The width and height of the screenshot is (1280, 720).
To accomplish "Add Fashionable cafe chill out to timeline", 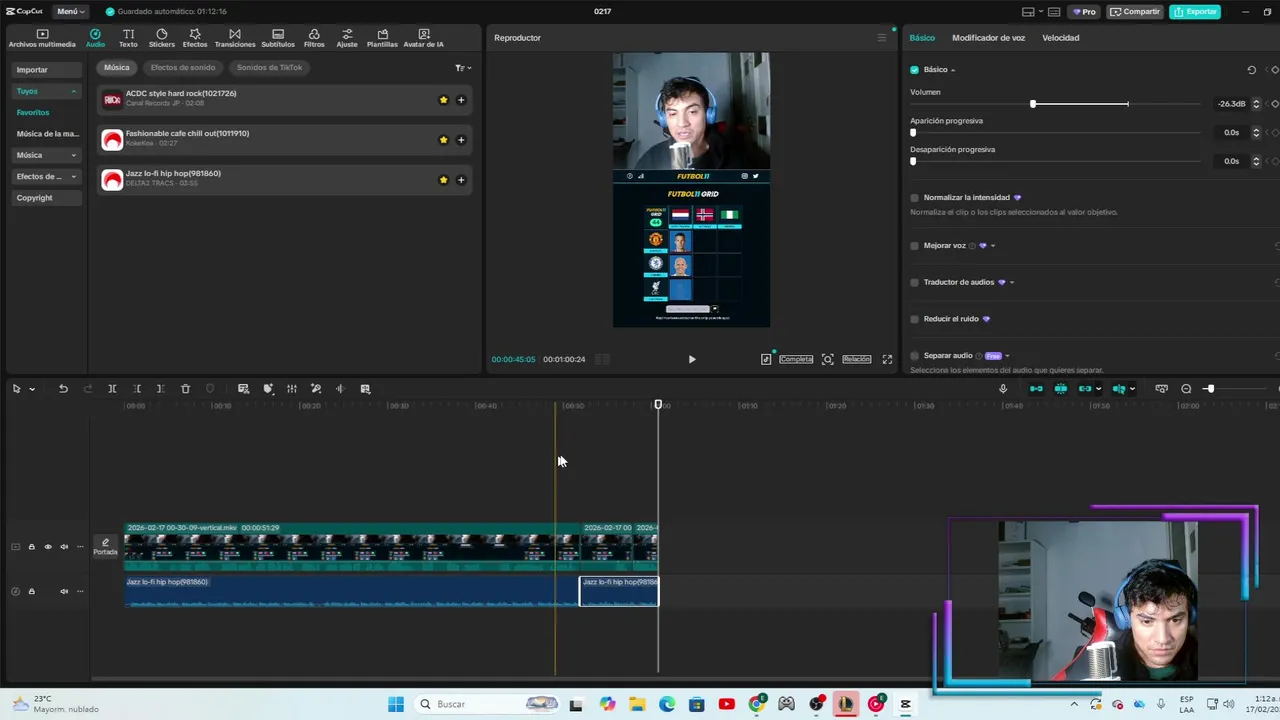I will 461,140.
